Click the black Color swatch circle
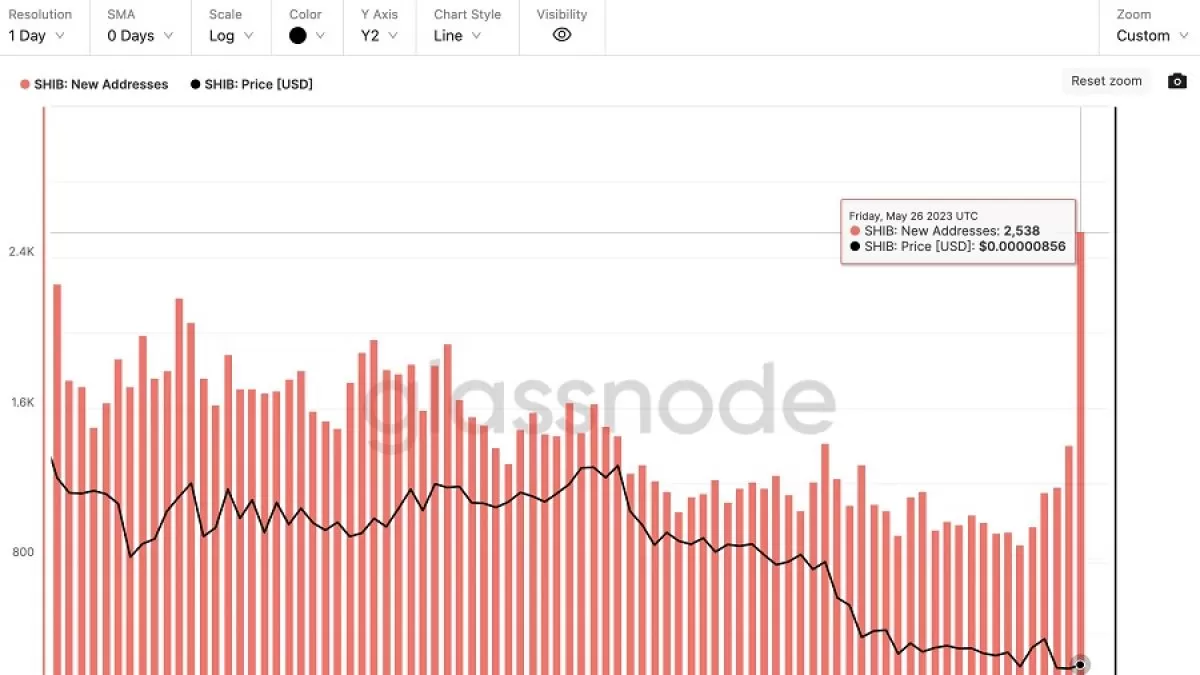 pyautogui.click(x=298, y=35)
